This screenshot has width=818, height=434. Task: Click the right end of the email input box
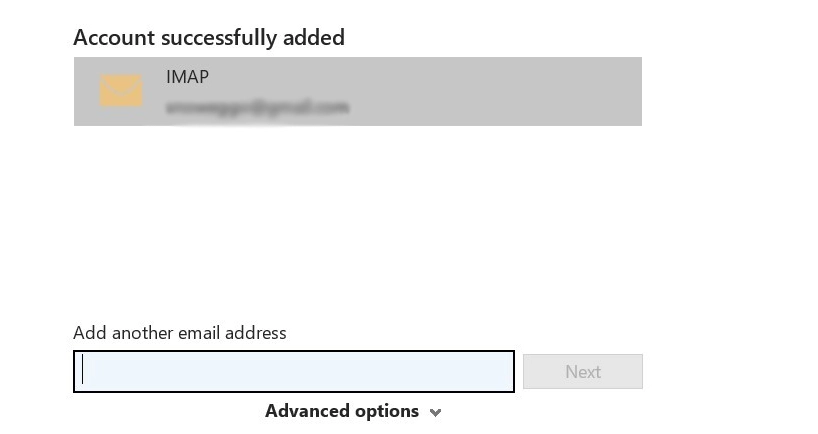click(x=500, y=372)
